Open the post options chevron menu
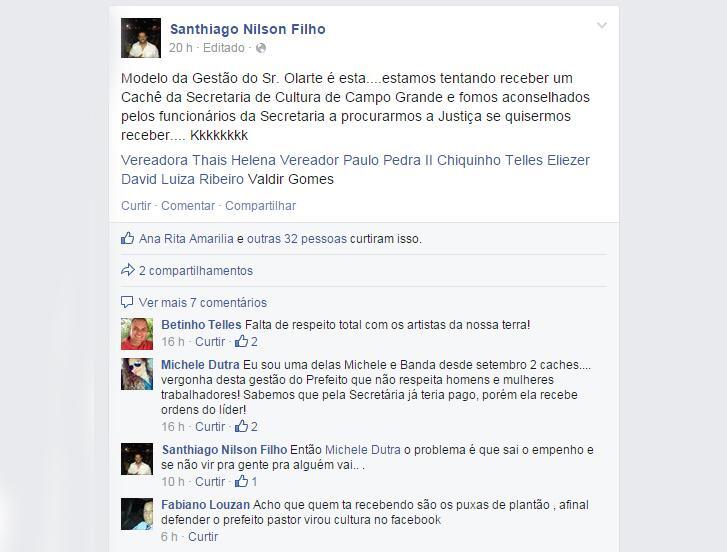 pos(601,25)
